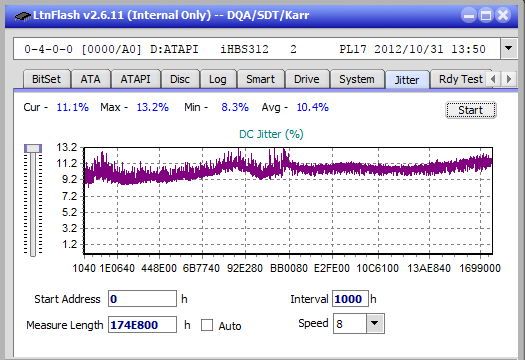525x360 pixels.
Task: Enable the Auto checkbox
Action: point(207,325)
